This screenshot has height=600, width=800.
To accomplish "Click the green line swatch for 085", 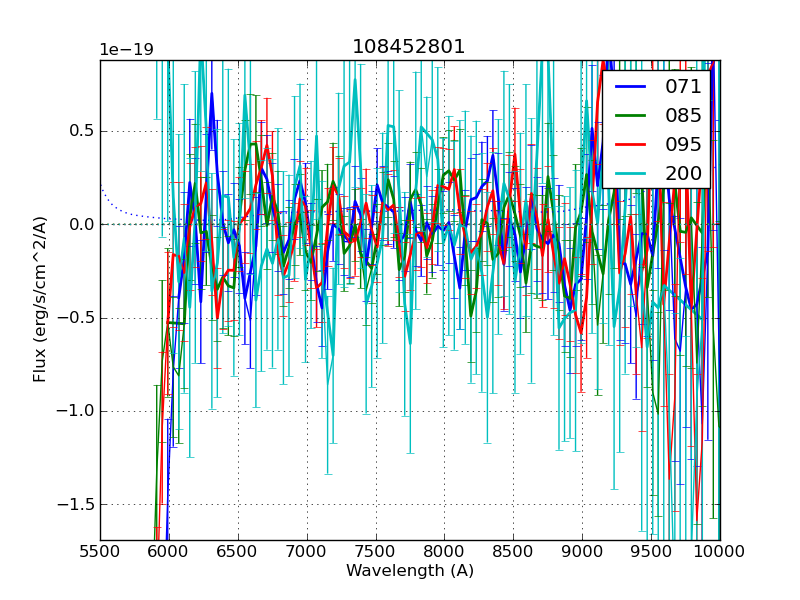I will click(x=631, y=115).
